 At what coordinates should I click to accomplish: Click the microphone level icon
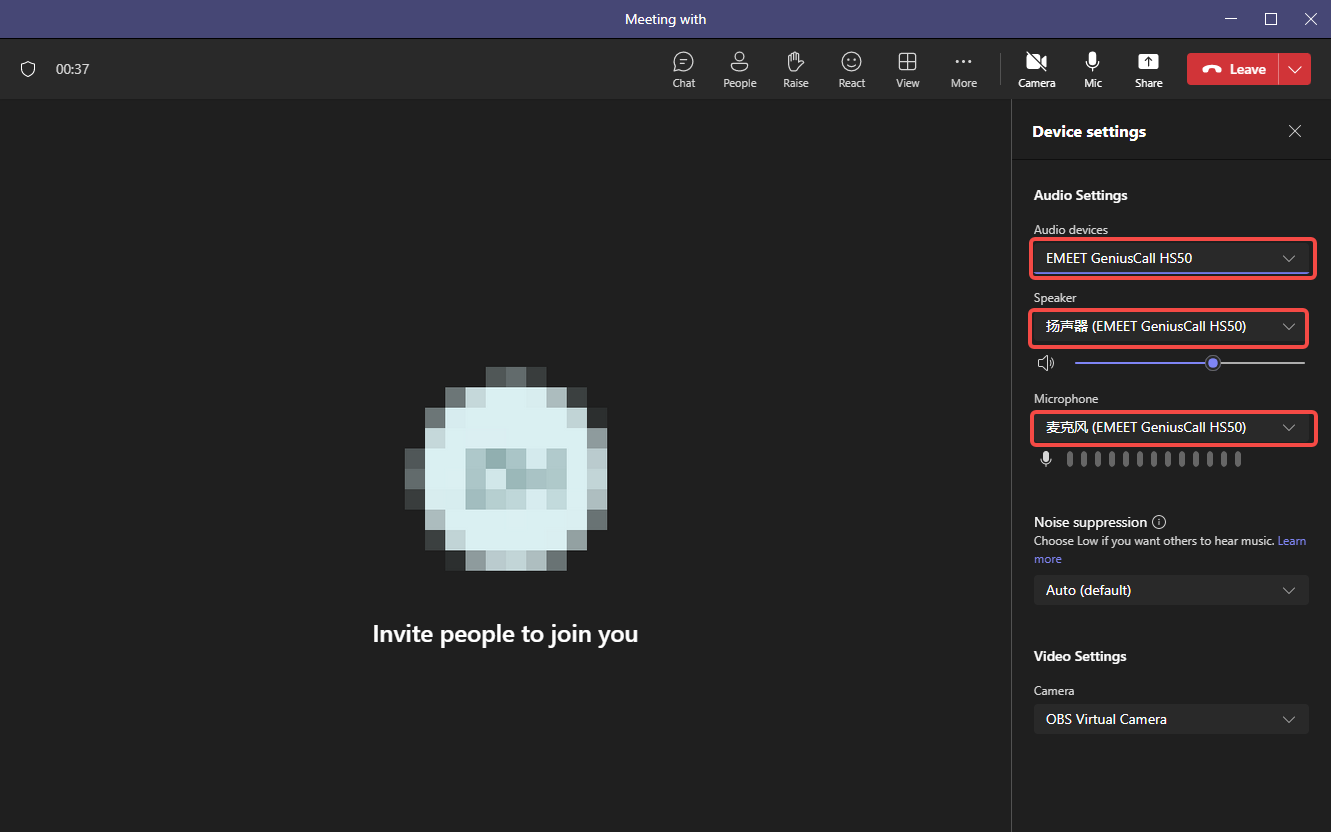click(1046, 459)
